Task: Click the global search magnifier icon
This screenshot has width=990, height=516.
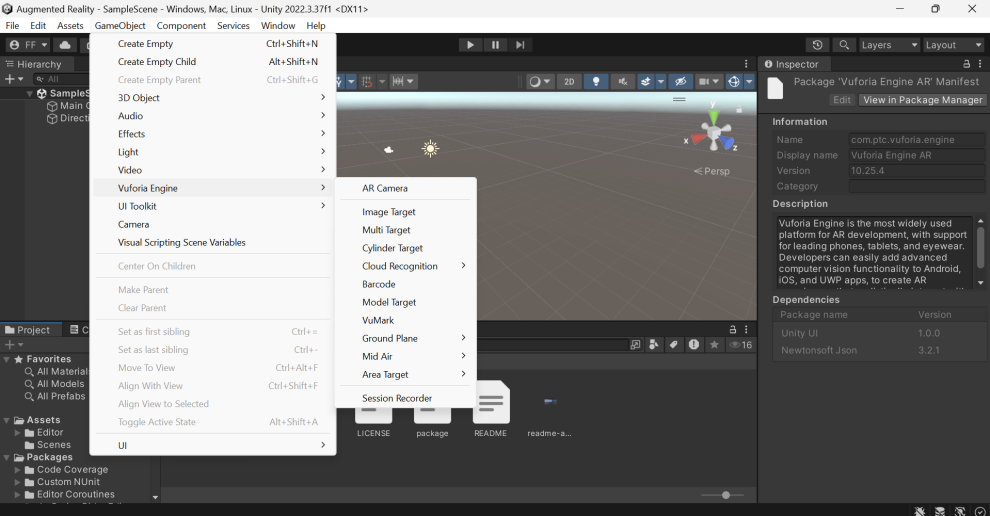Action: (844, 45)
